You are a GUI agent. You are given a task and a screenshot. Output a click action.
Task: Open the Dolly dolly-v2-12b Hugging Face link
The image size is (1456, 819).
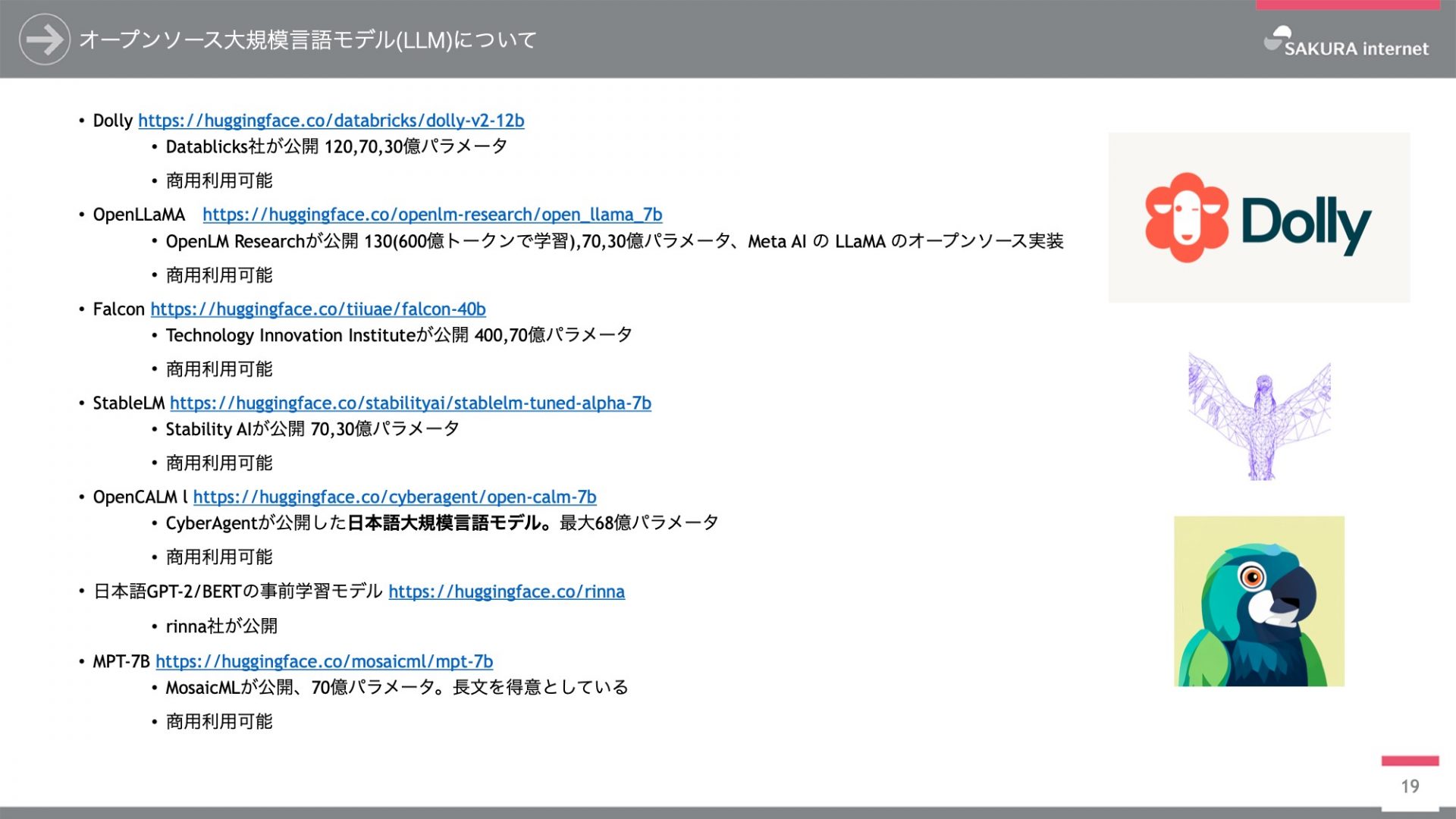pos(331,121)
